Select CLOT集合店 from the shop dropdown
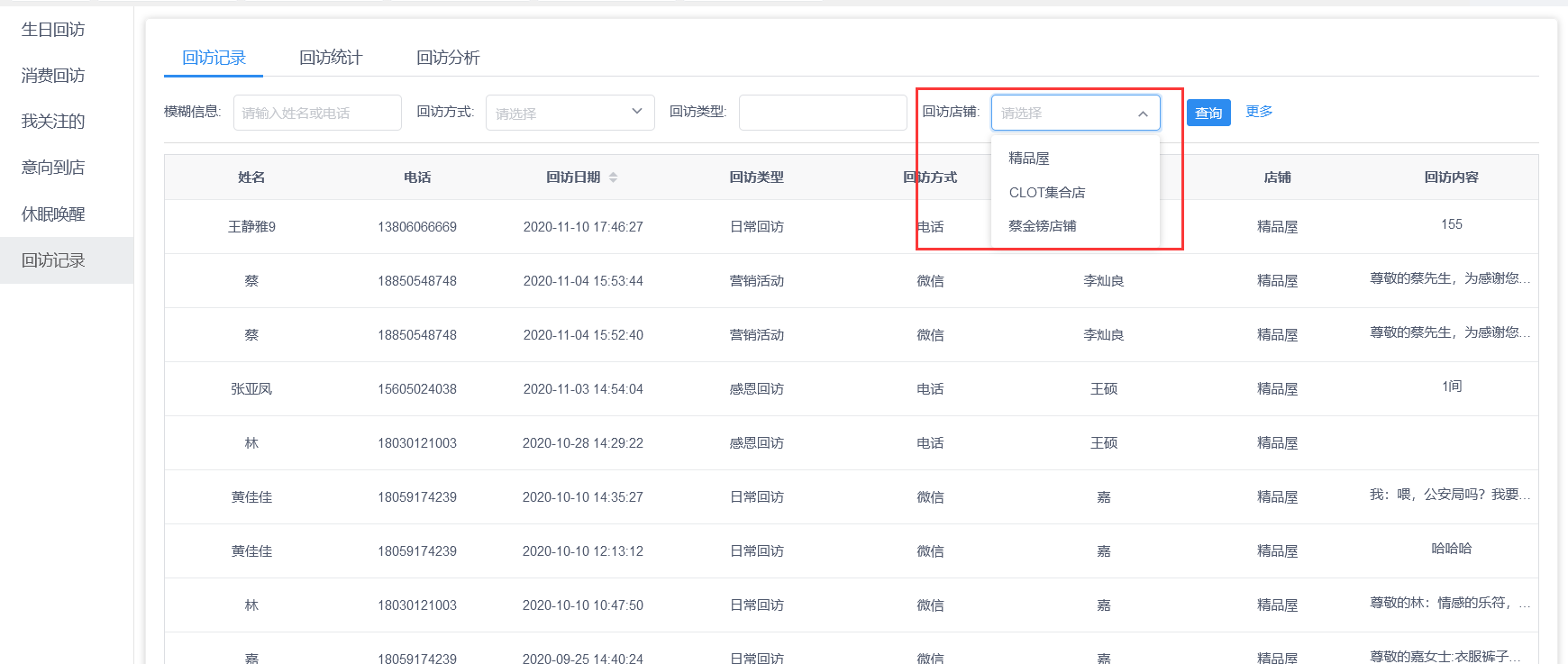The image size is (1568, 664). (1047, 192)
